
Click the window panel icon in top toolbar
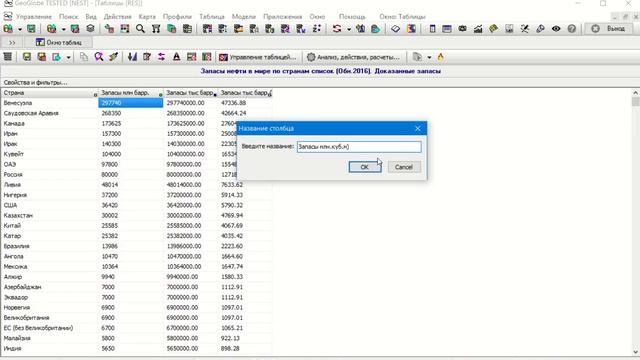[447, 29]
